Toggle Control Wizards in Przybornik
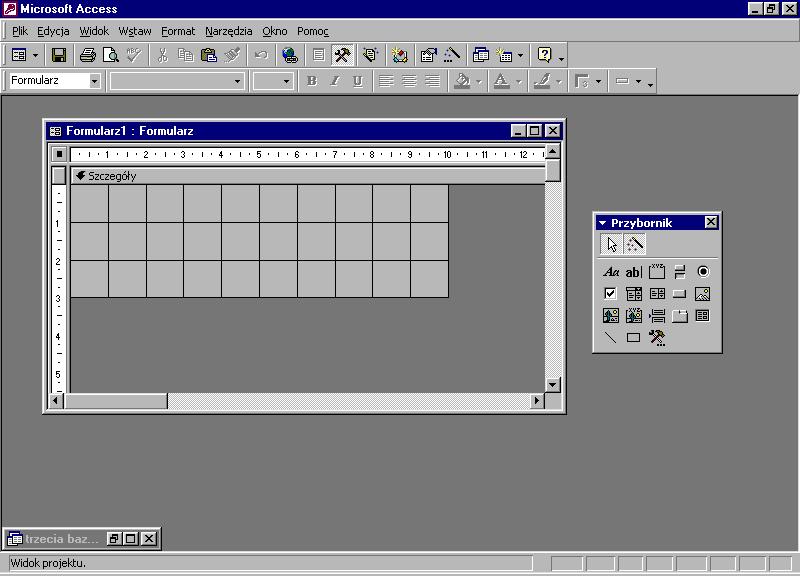Screen dimensions: 800x576 tap(634, 244)
